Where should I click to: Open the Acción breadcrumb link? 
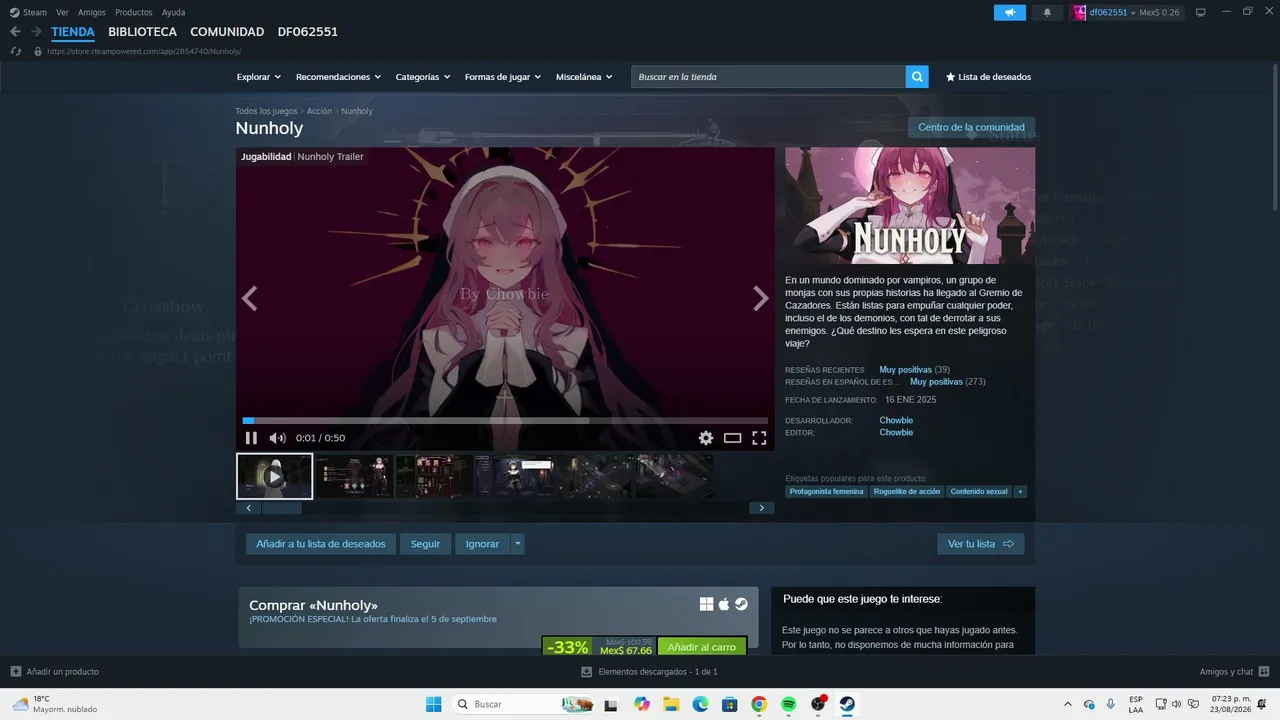click(319, 111)
